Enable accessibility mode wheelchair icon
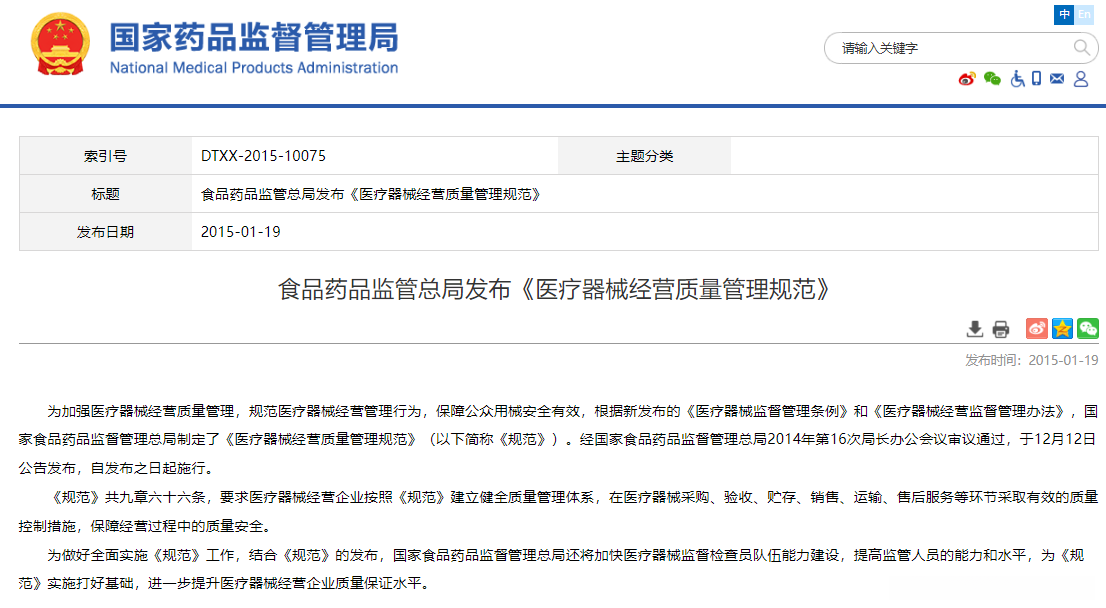 click(1017, 79)
